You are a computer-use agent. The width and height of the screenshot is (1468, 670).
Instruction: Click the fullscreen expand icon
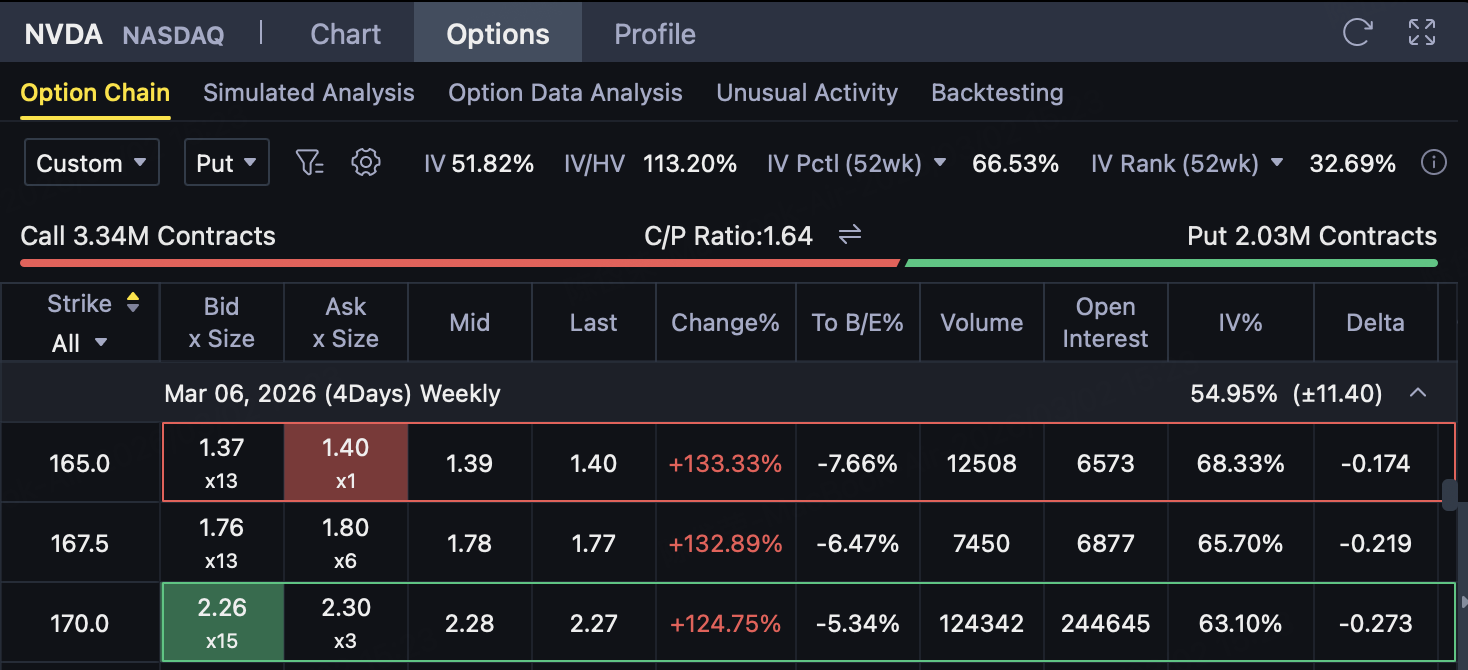click(1421, 32)
